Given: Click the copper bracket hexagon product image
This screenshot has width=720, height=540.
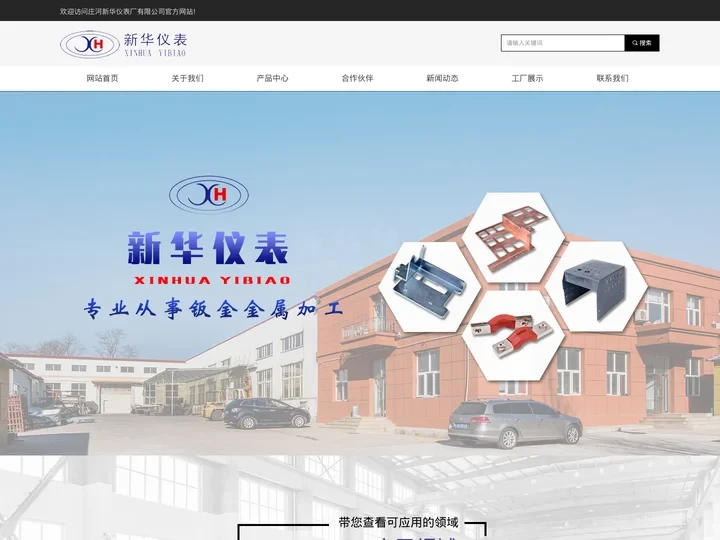Looking at the screenshot, I should click(513, 237).
